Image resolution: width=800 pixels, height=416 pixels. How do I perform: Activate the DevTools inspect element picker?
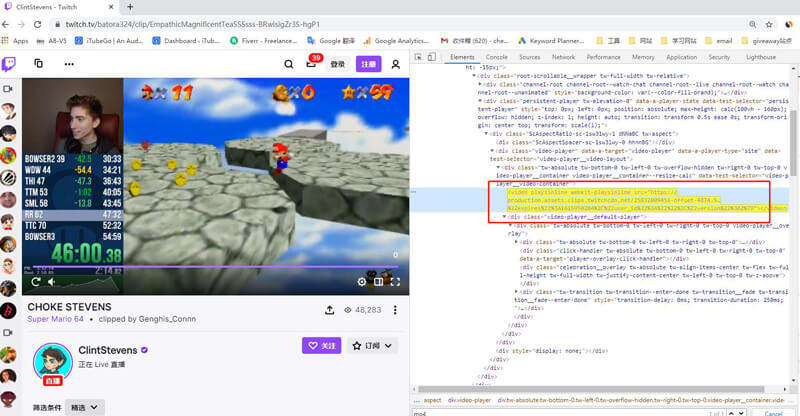coord(418,57)
